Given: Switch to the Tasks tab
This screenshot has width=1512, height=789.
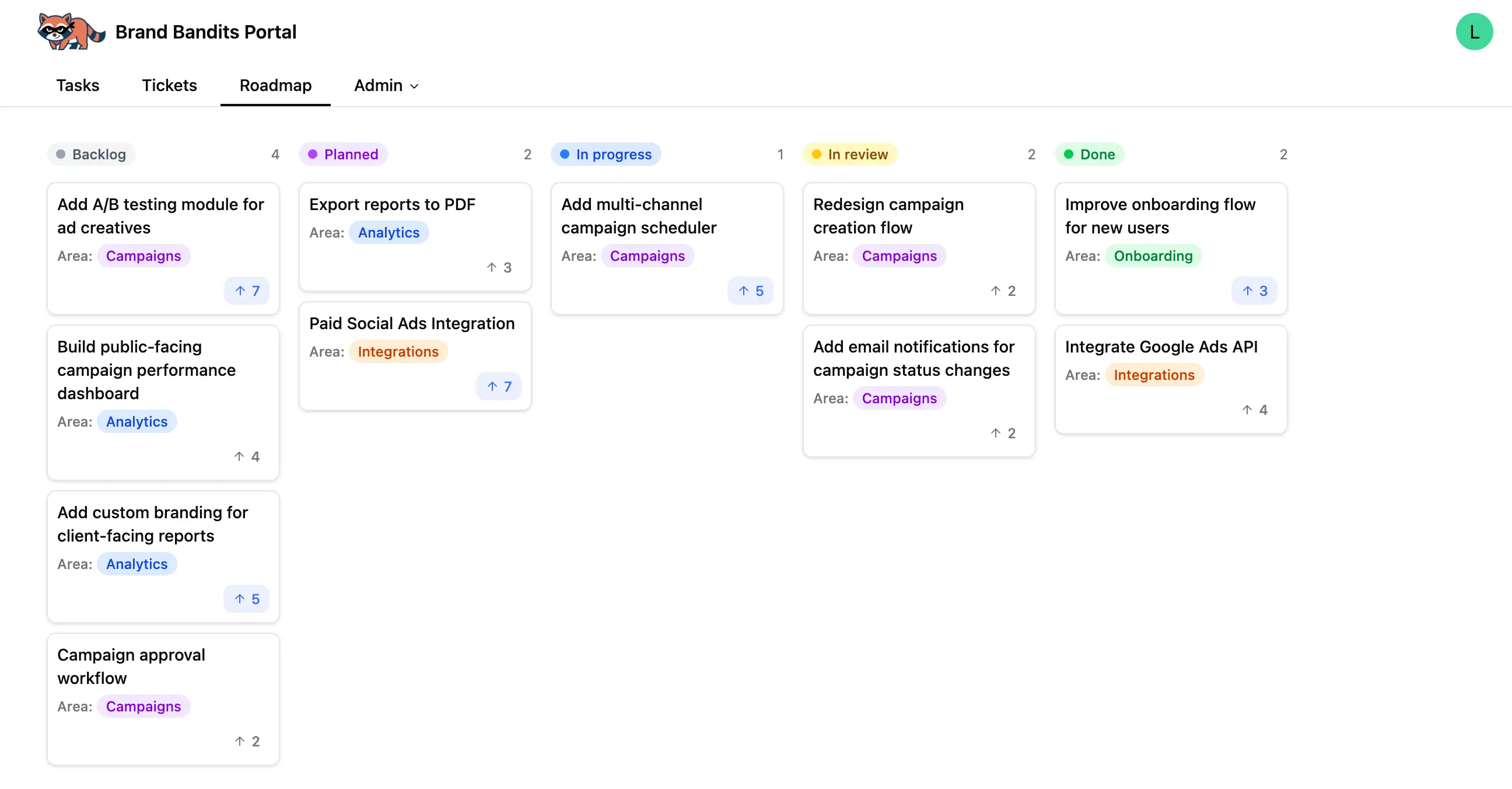Looking at the screenshot, I should point(78,86).
